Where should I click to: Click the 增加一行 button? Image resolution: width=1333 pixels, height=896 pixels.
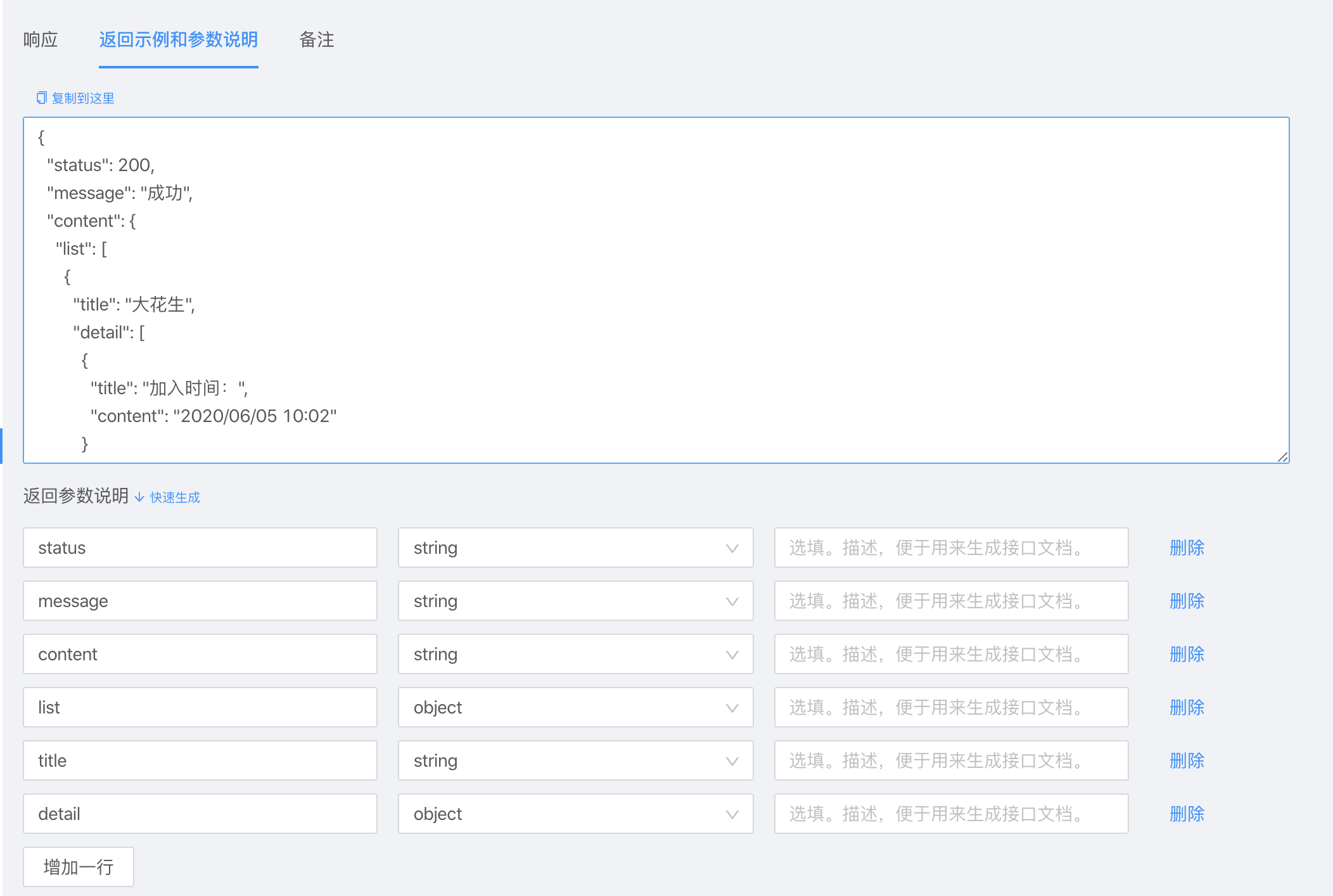[78, 866]
